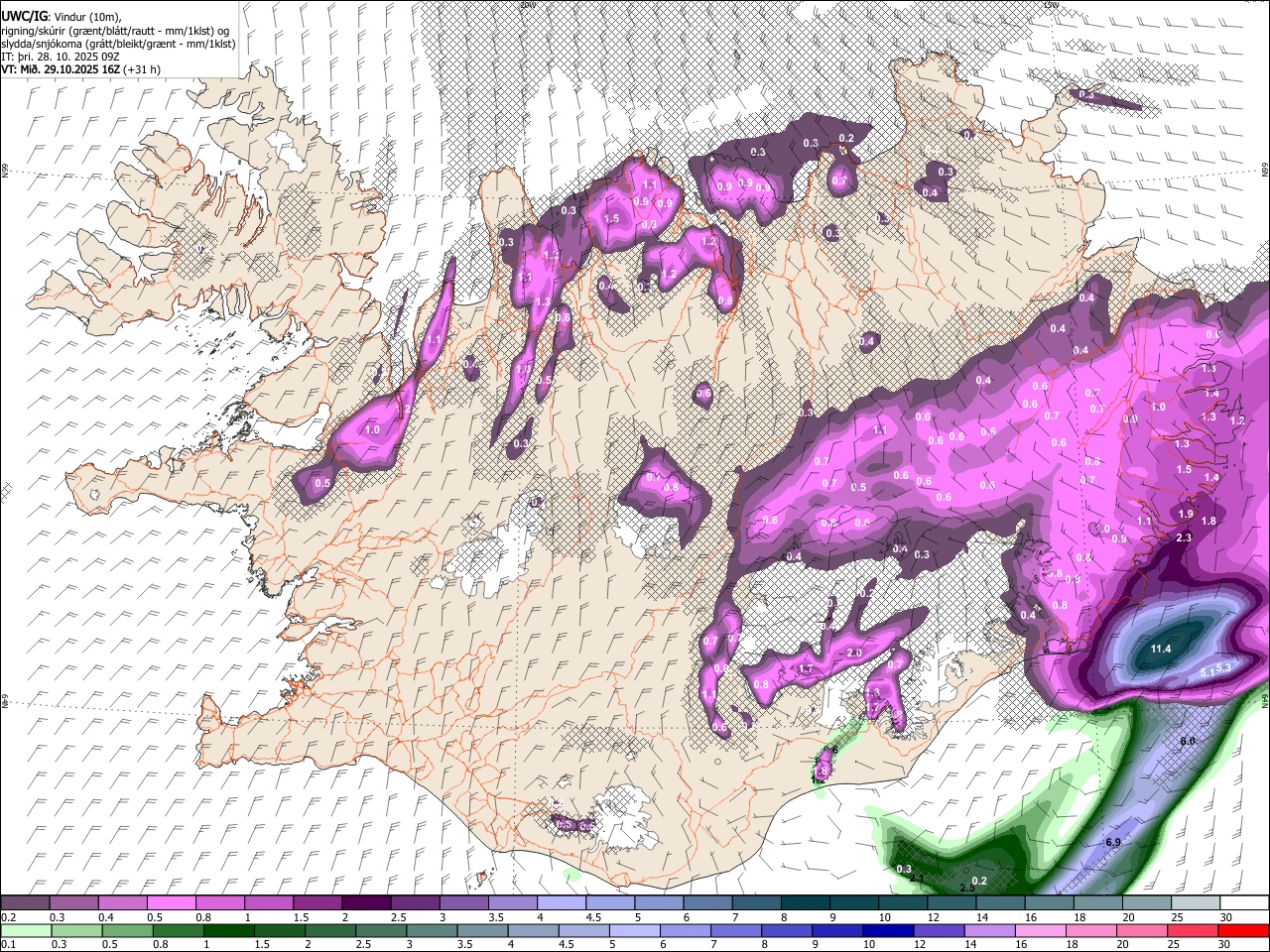Screen dimensions: 1270x952
Task: Click the 11.4 precipitation maximum value
Action: [x=1160, y=649]
